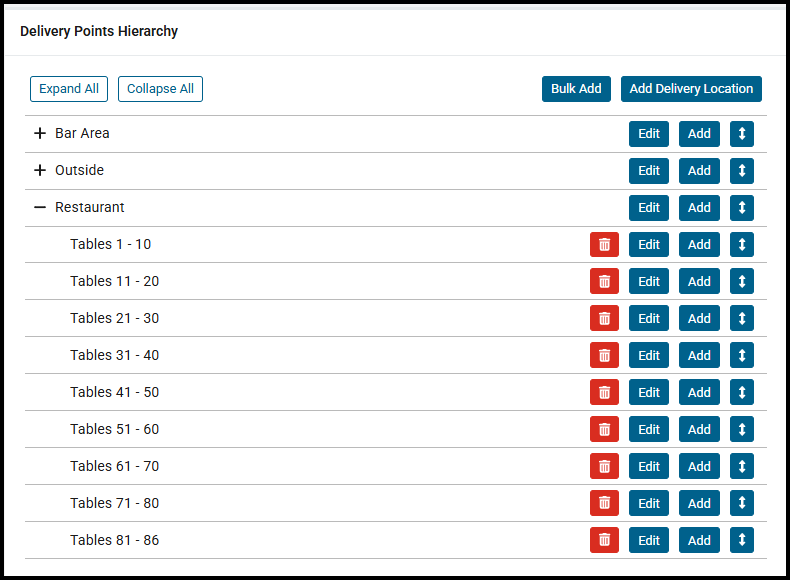This screenshot has height=580, width=790.
Task: Add a child under Tables 51 - 60
Action: 699,430
